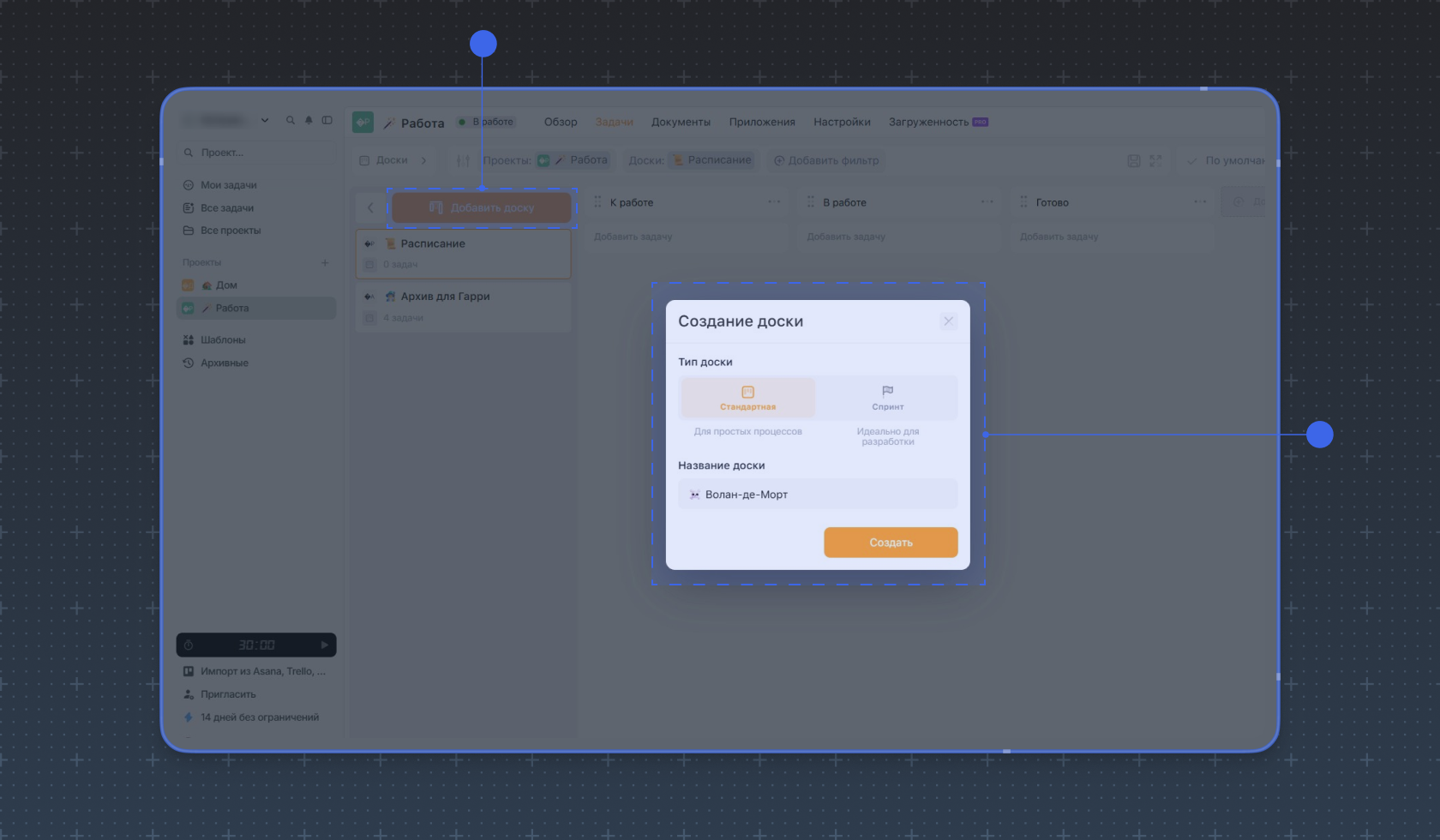Image resolution: width=1440 pixels, height=840 pixels.
Task: Click the Создать button
Action: [891, 543]
